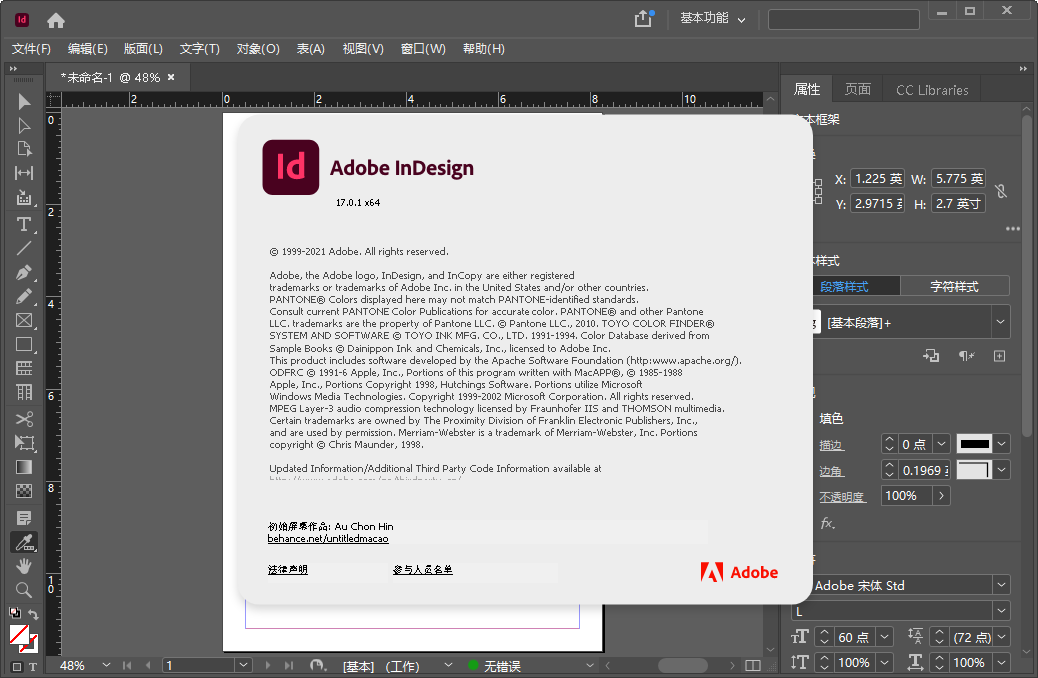The width and height of the screenshot is (1038, 678).
Task: Select the Gradient Swatch tool
Action: coord(22,465)
